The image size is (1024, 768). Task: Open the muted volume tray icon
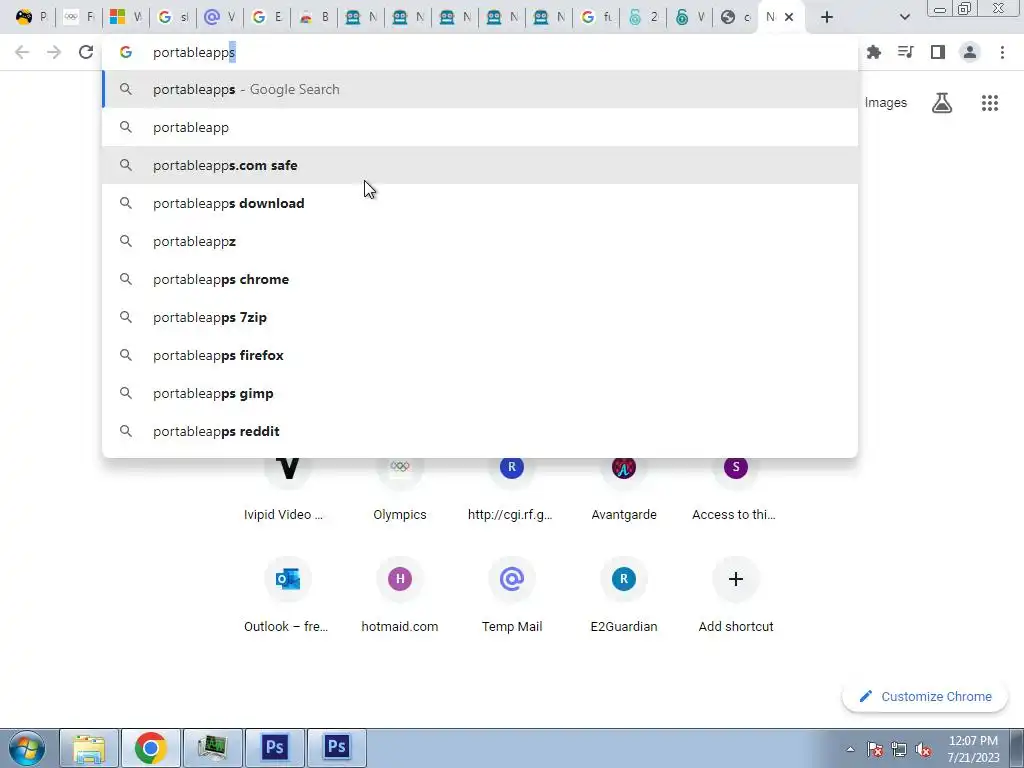click(923, 749)
